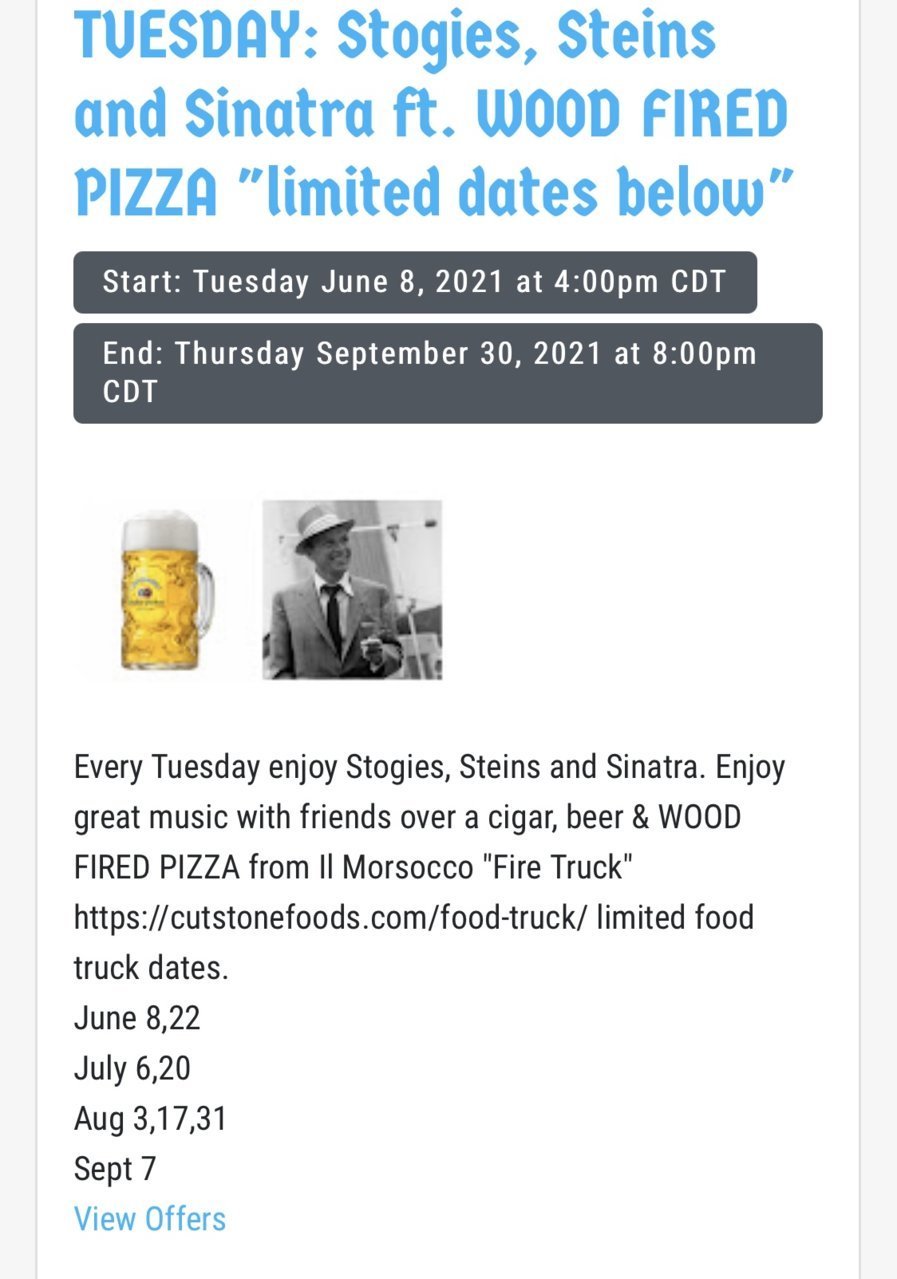
Task: Click the Start: Tuesday June 8 badge
Action: (x=415, y=282)
